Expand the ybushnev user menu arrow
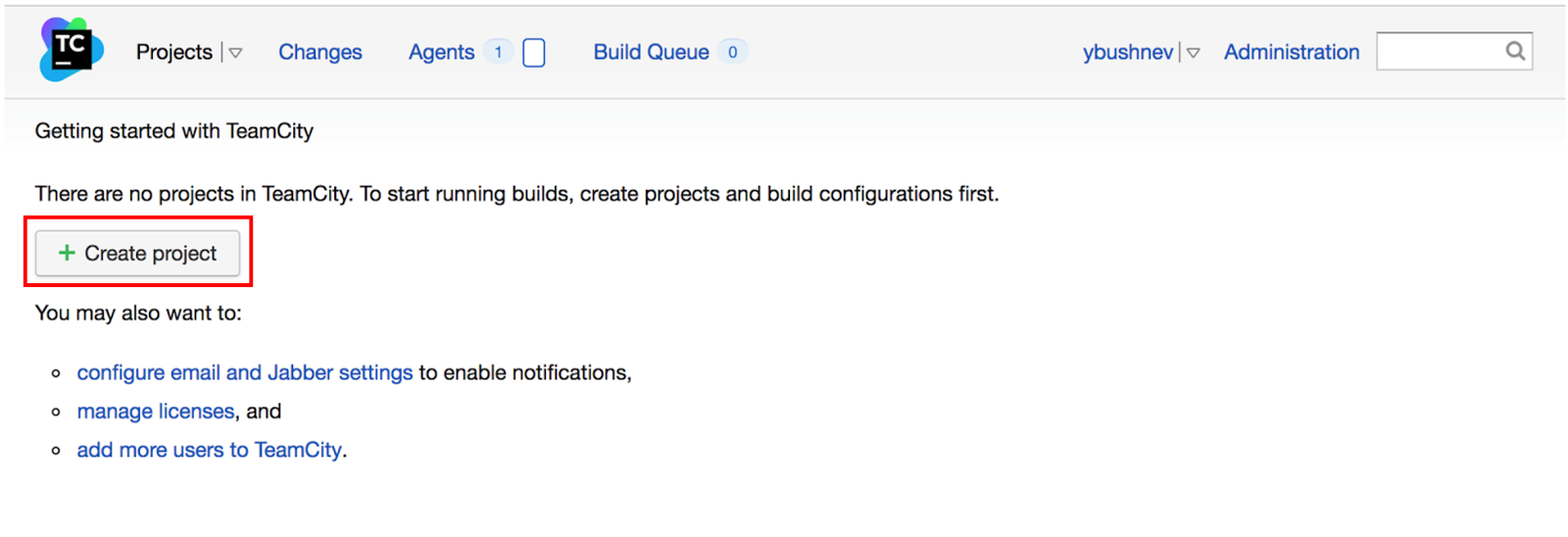The height and width of the screenshot is (537, 1568). click(1193, 53)
